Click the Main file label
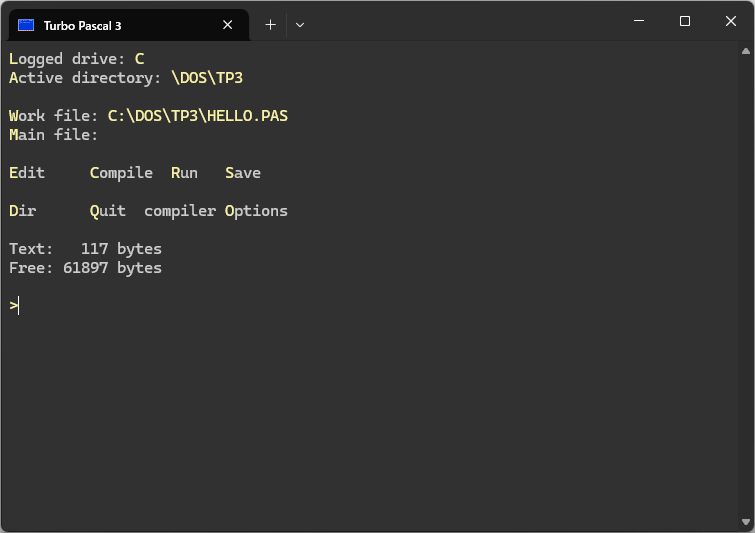 53,135
